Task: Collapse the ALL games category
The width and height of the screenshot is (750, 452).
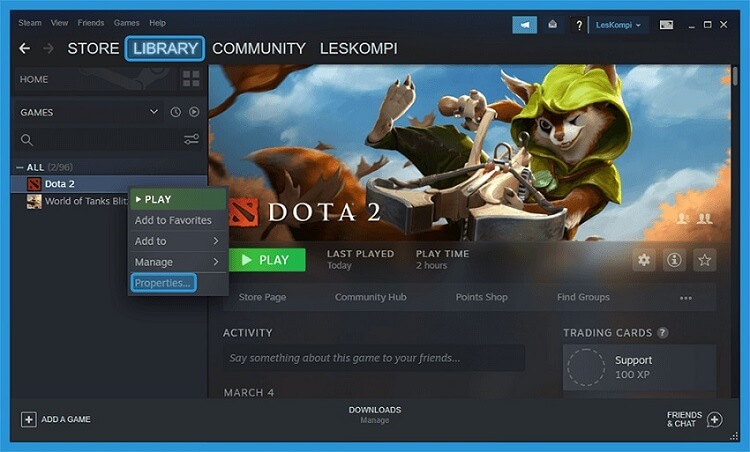Action: 20,167
